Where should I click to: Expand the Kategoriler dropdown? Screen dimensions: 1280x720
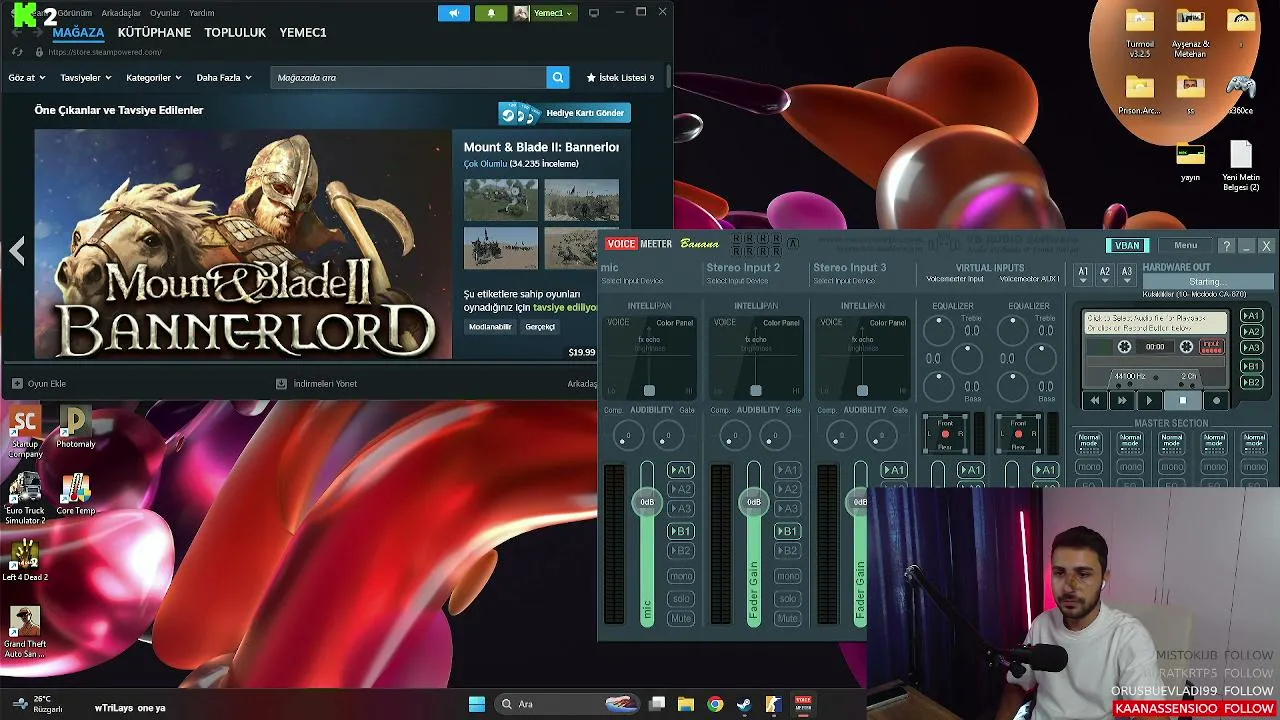[x=153, y=77]
